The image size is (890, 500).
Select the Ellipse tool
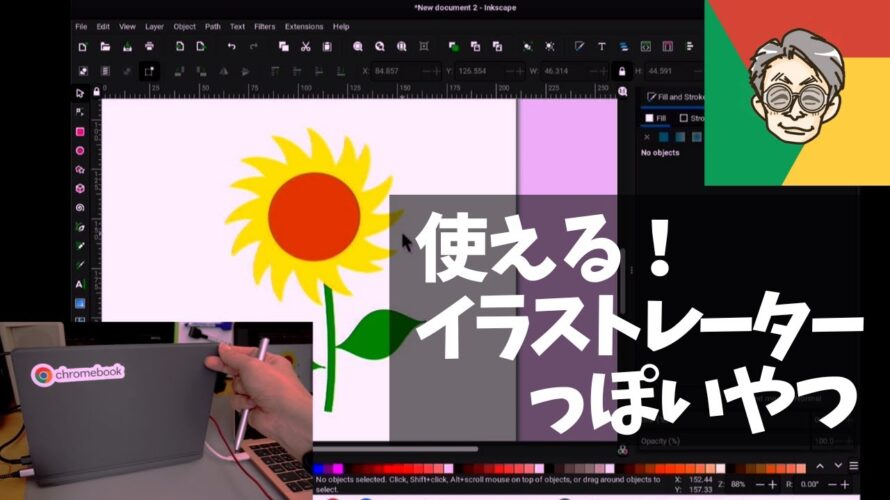click(79, 150)
